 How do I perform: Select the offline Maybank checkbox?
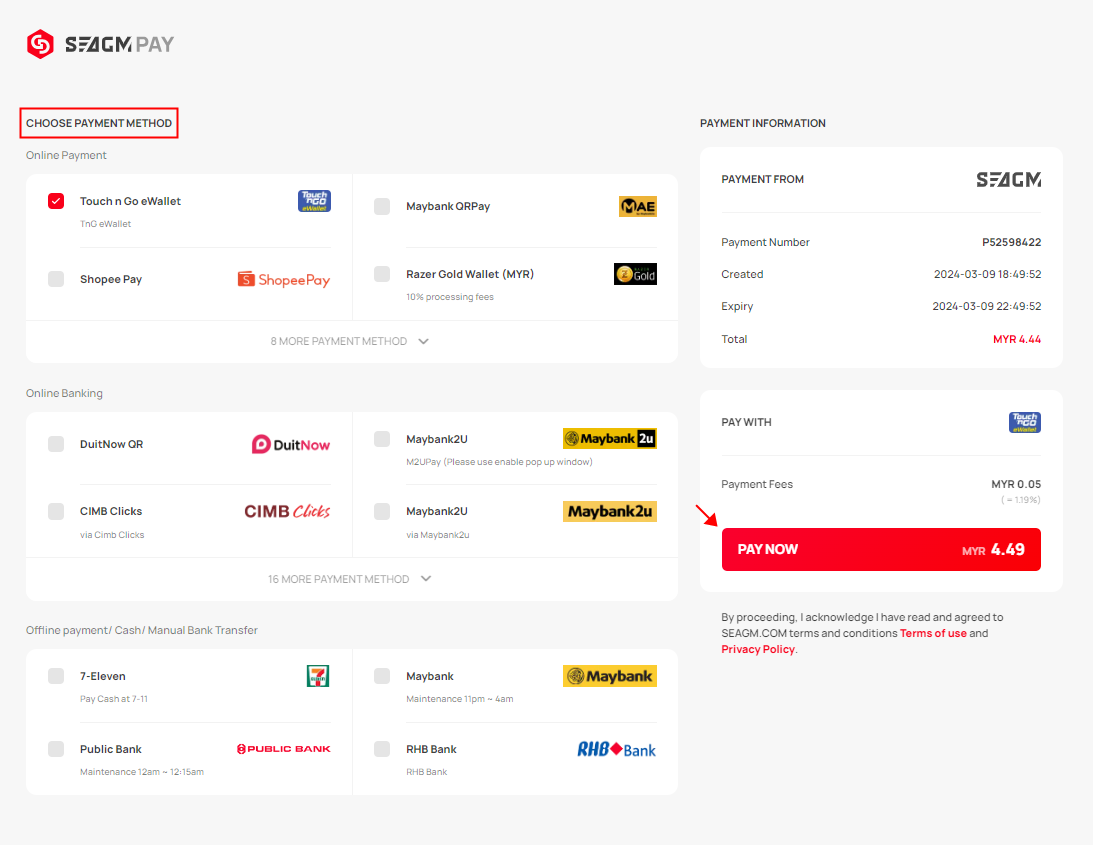(382, 676)
